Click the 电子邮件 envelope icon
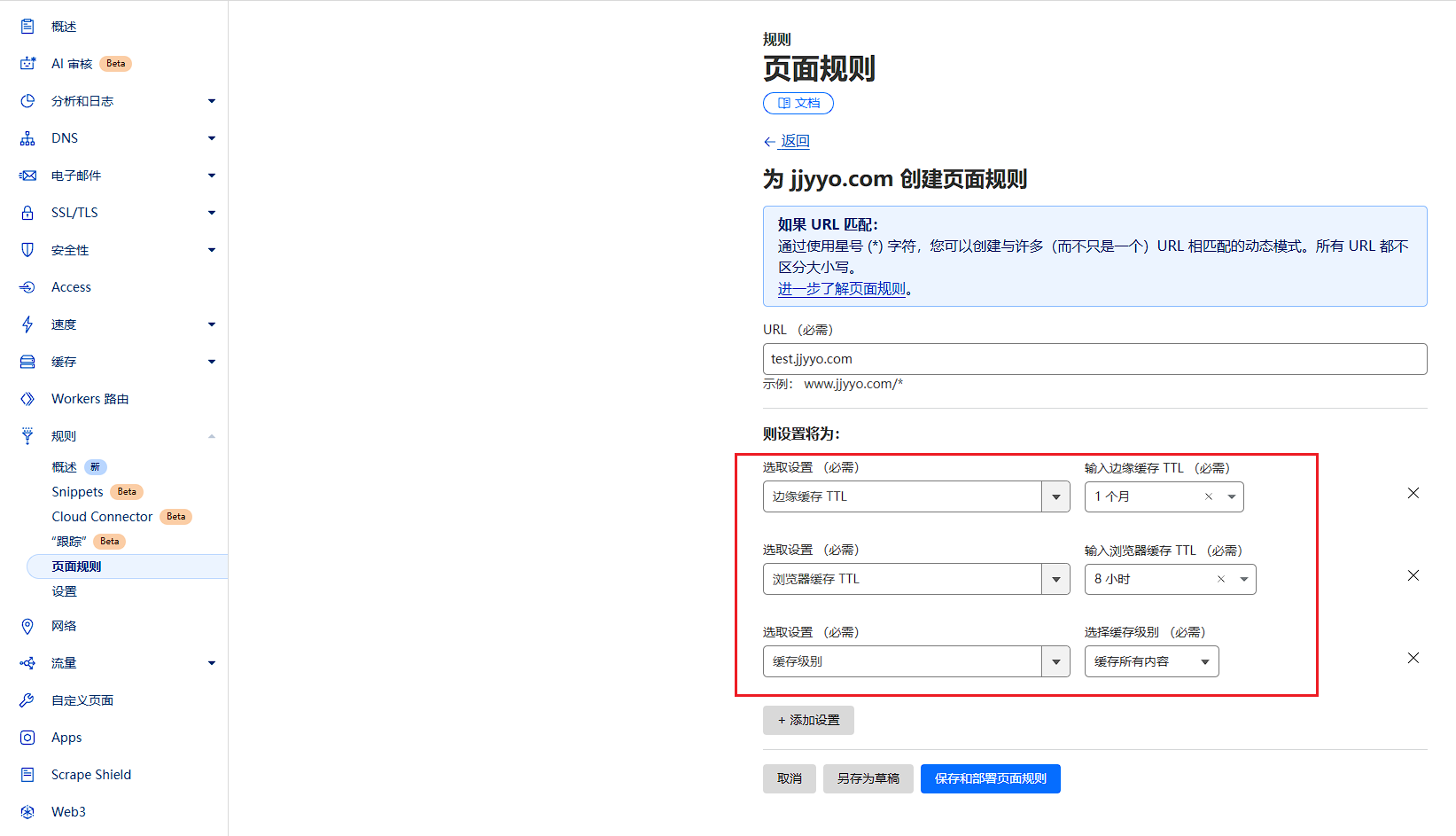 [27, 175]
